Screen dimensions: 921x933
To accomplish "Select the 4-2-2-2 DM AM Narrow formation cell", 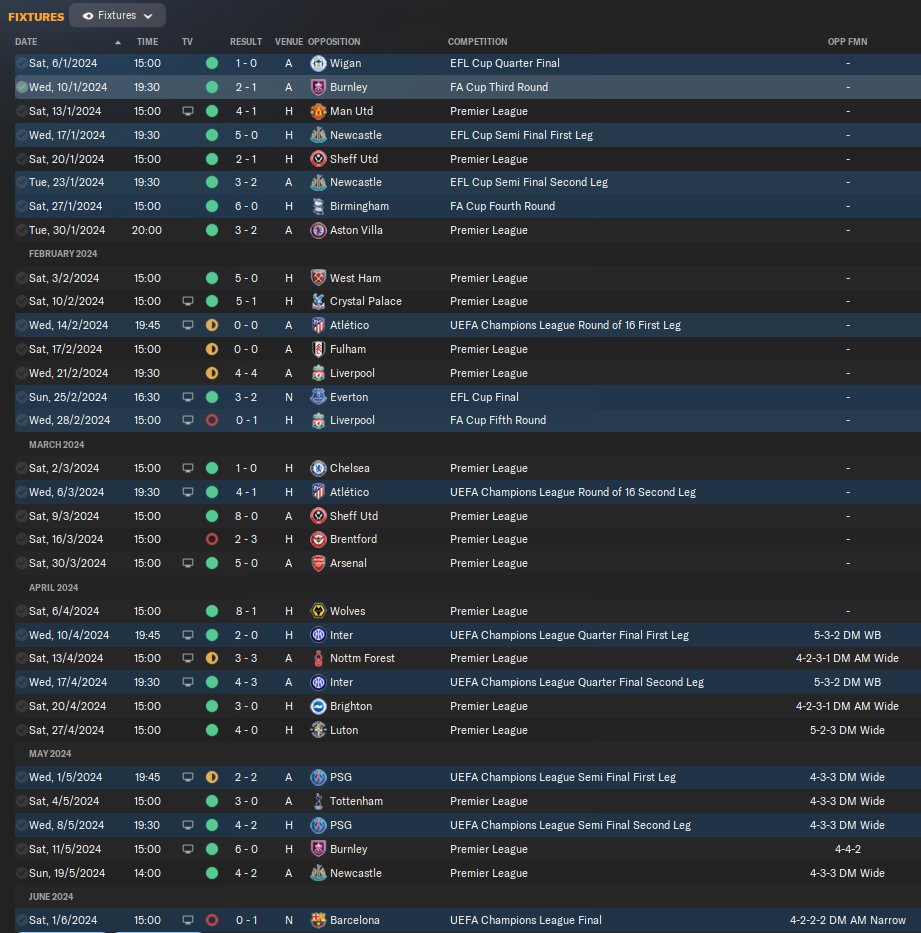I will point(847,920).
